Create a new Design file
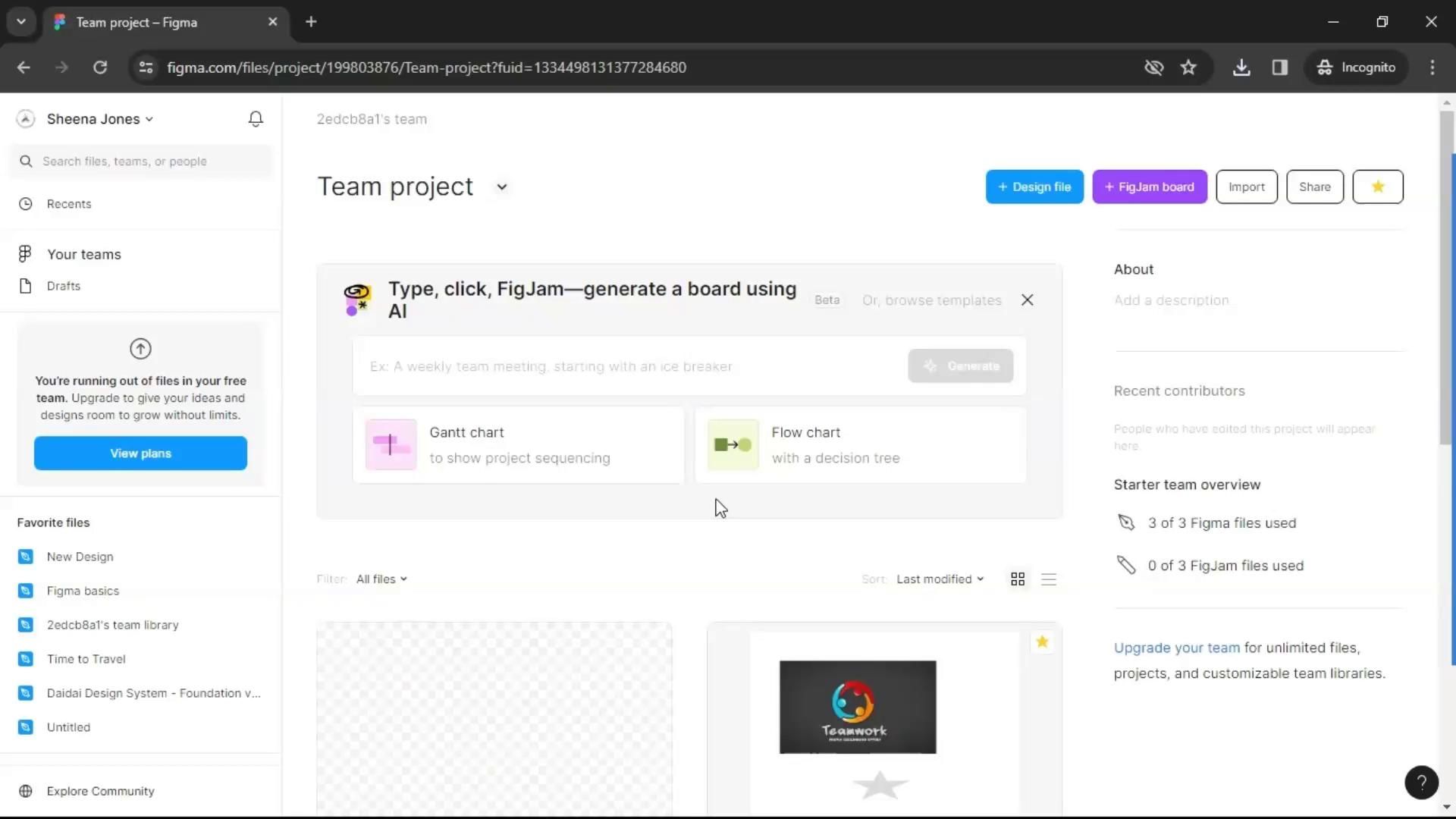This screenshot has height=819, width=1456. click(1034, 187)
